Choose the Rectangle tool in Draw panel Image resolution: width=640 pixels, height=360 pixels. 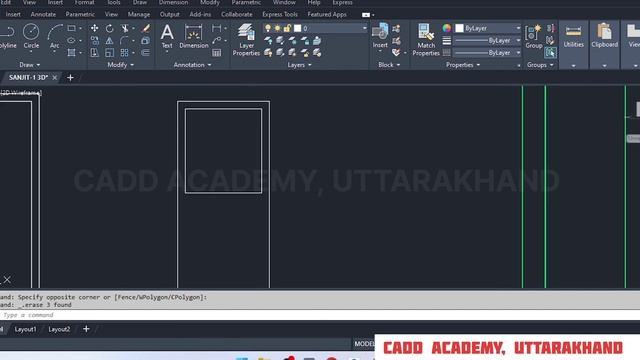[x=71, y=28]
